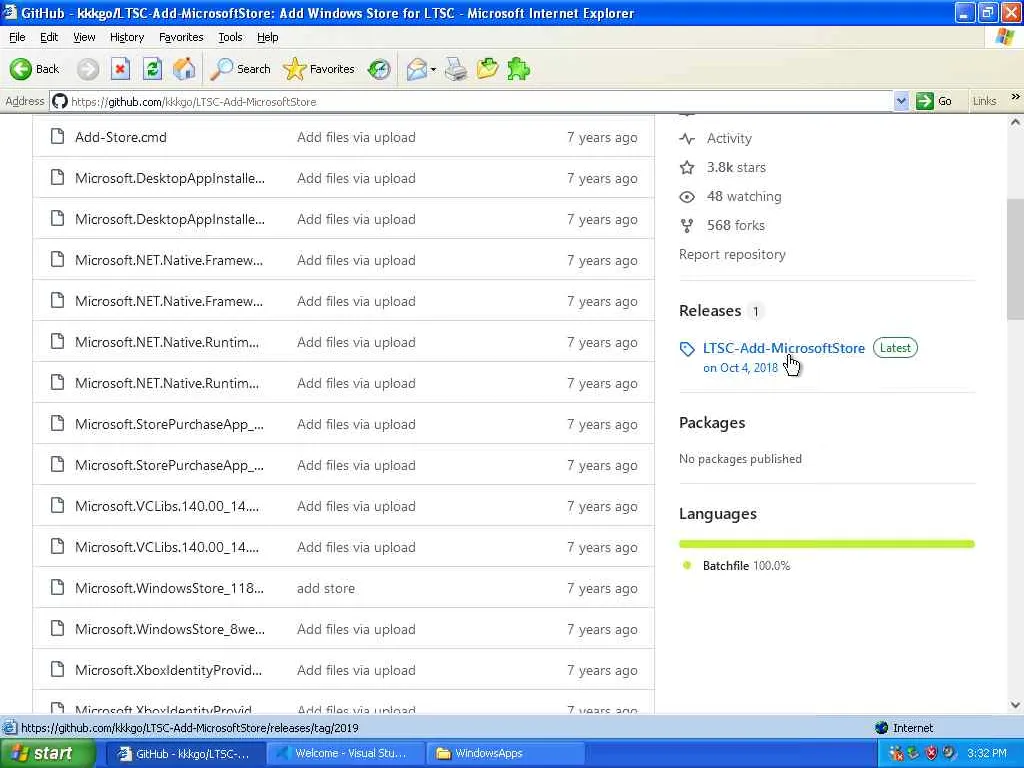Open the Mail button's dropdown arrow

tap(433, 69)
